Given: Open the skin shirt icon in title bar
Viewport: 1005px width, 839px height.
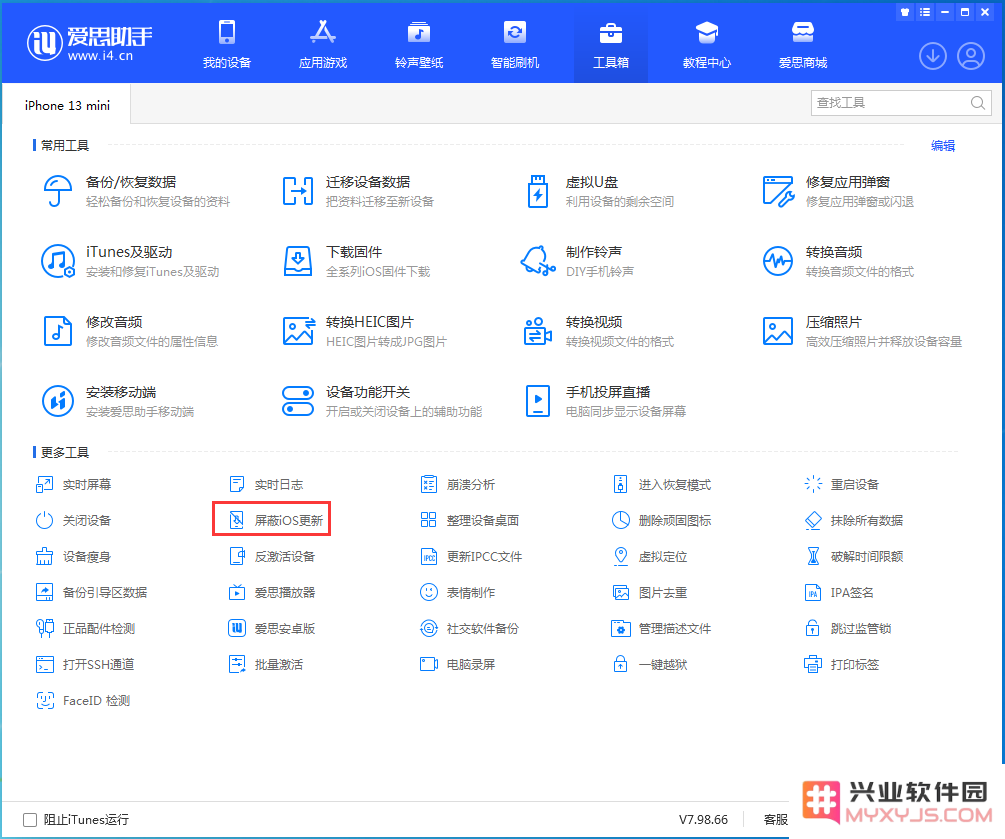Looking at the screenshot, I should (x=905, y=12).
